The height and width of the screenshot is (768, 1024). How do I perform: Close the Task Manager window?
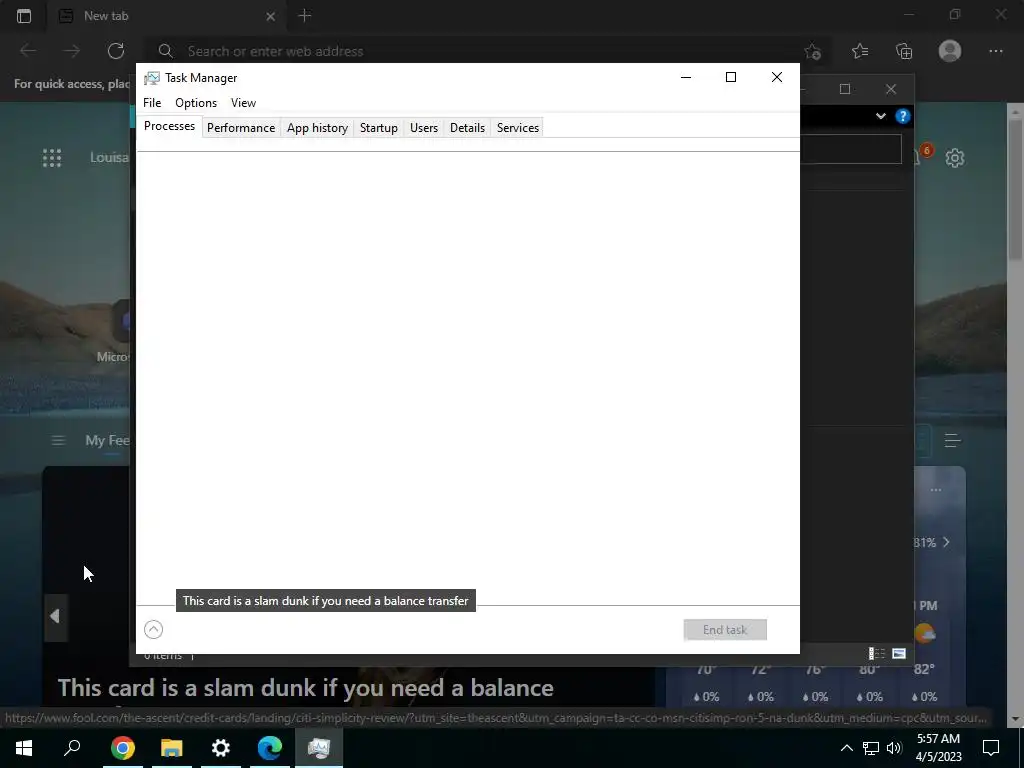[x=776, y=77]
